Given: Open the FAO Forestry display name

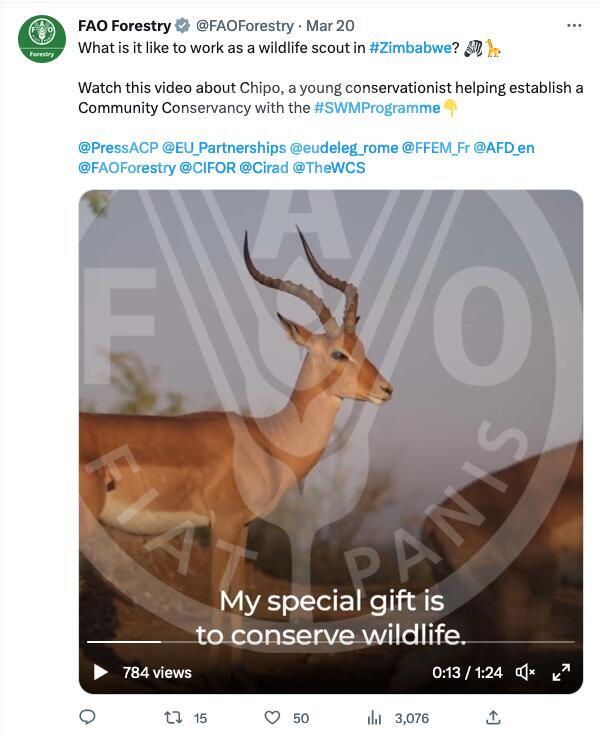Looking at the screenshot, I should 125,26.
